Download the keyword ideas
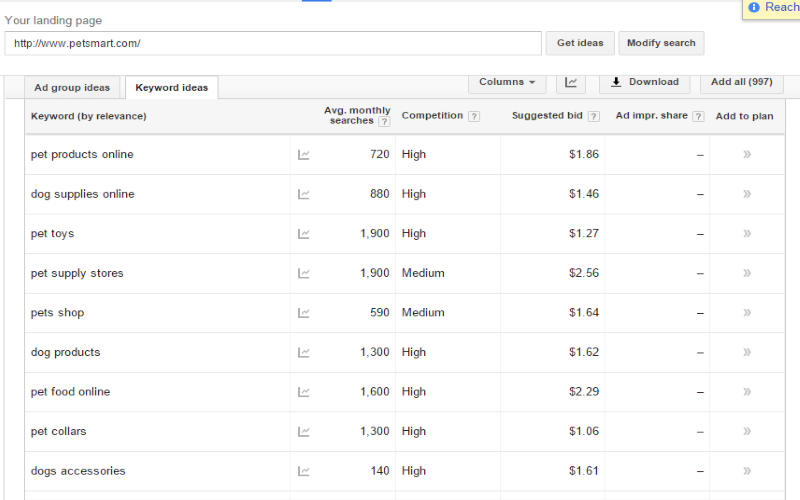The height and width of the screenshot is (500, 800). tap(645, 82)
